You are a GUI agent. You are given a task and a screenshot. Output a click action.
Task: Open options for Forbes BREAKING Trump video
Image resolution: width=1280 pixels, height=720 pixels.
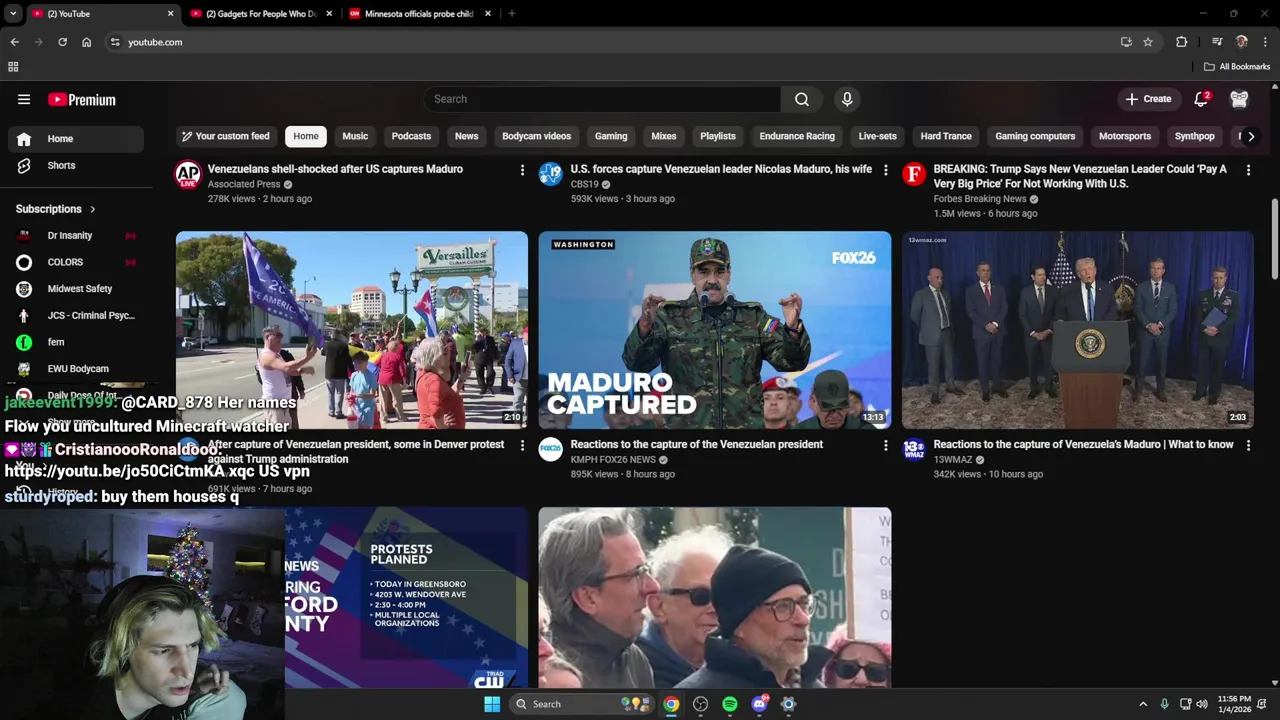point(1248,170)
